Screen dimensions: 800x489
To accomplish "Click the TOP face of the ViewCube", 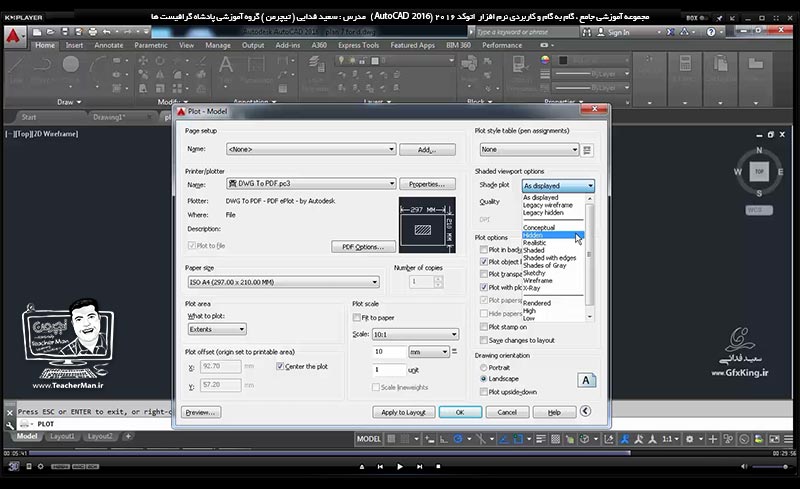I will [759, 171].
